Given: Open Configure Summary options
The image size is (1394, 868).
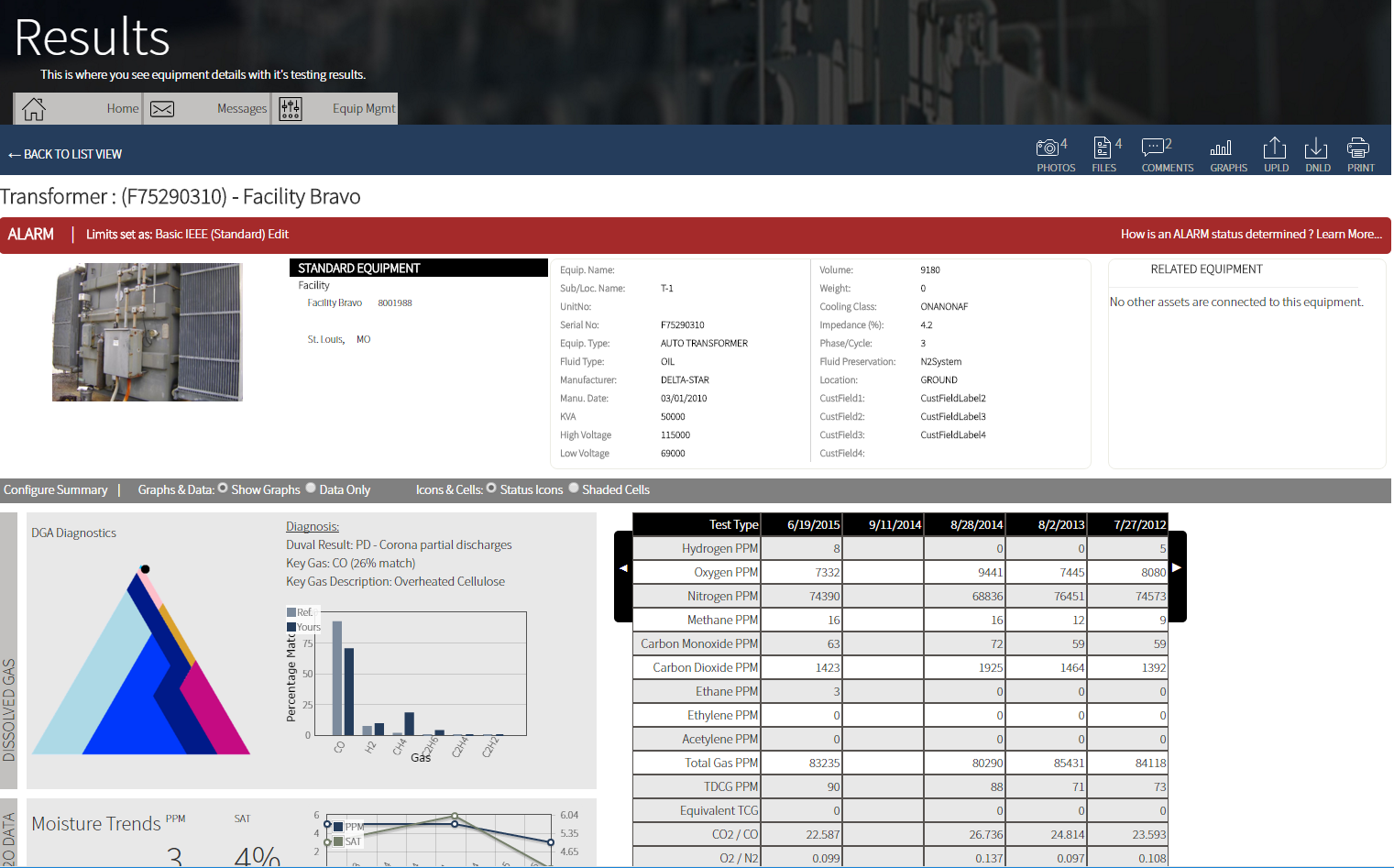Looking at the screenshot, I should pos(54,489).
